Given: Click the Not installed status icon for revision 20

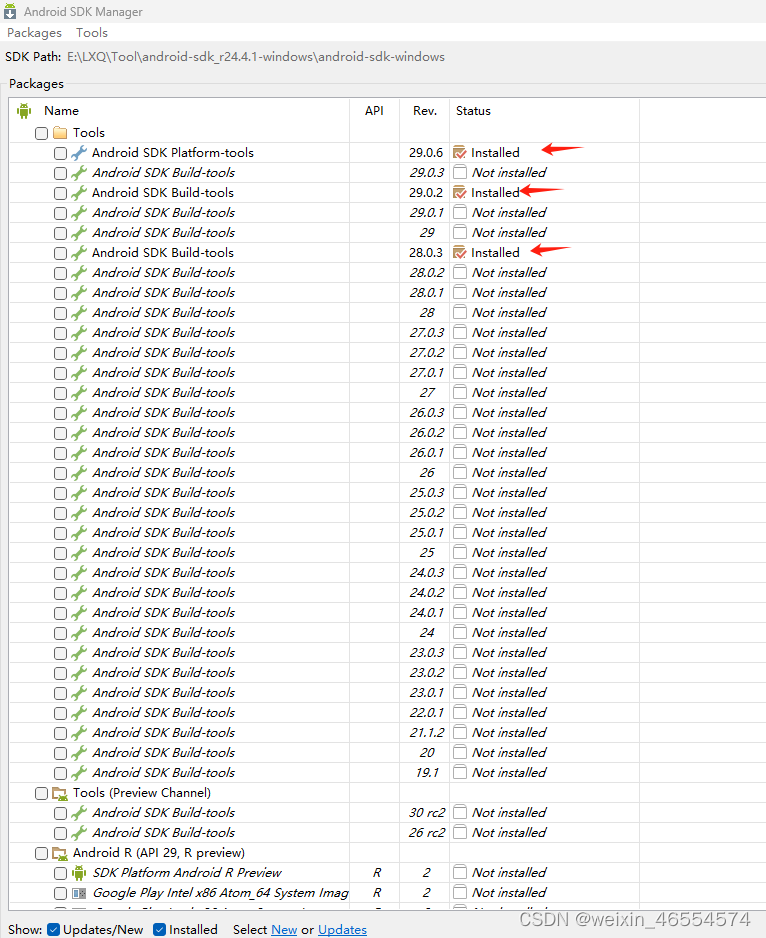Looking at the screenshot, I should (x=460, y=753).
